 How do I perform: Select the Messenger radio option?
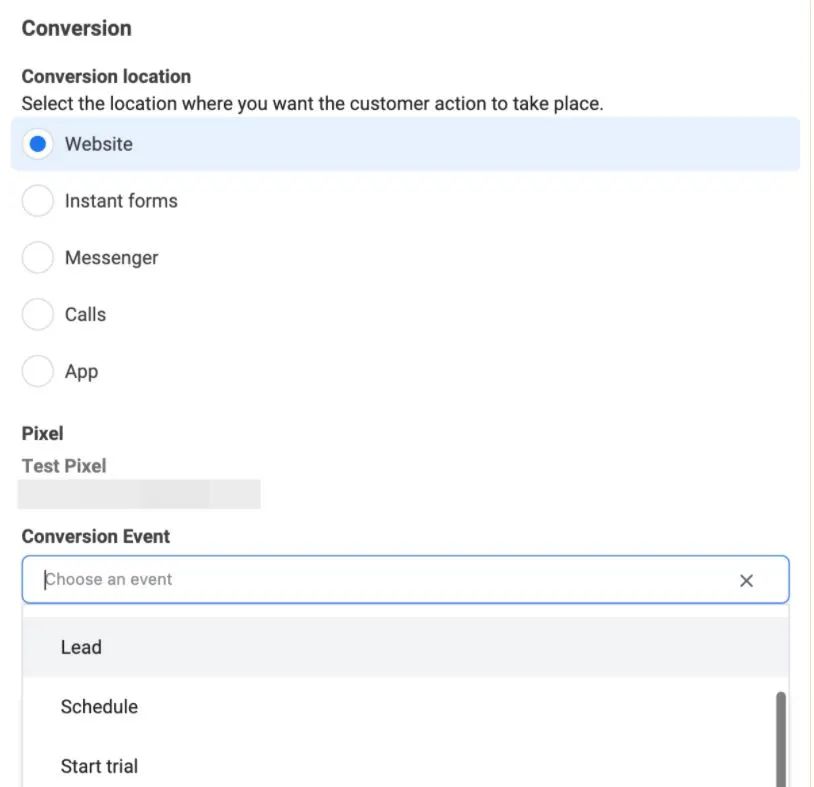pos(38,258)
